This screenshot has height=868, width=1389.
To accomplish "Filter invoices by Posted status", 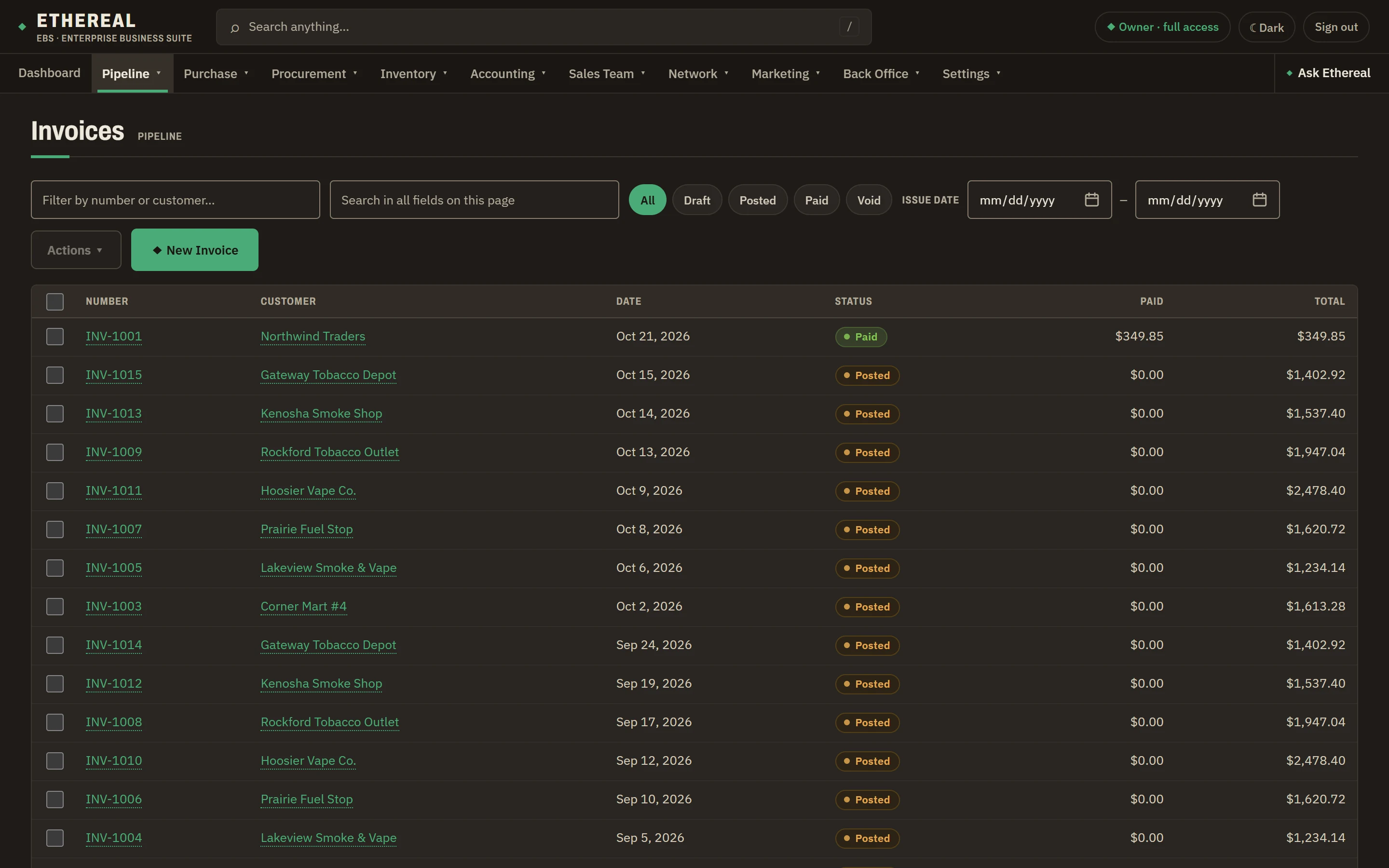I will 758,200.
